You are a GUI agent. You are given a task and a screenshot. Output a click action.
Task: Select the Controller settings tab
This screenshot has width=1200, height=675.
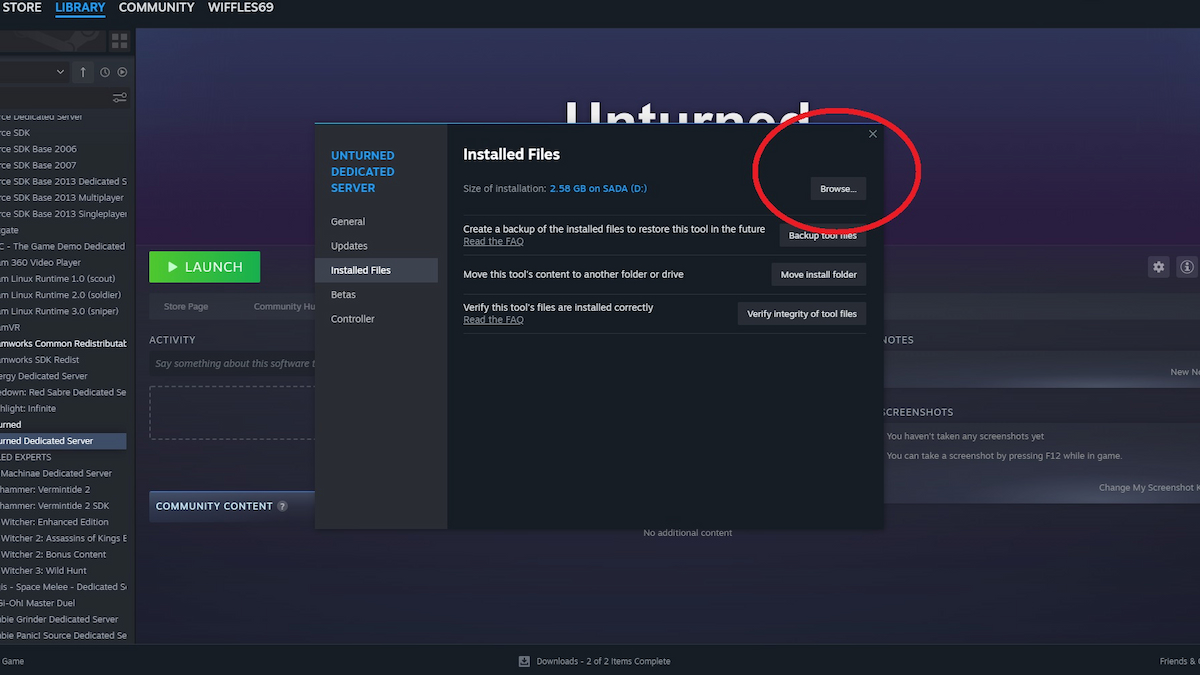click(353, 319)
